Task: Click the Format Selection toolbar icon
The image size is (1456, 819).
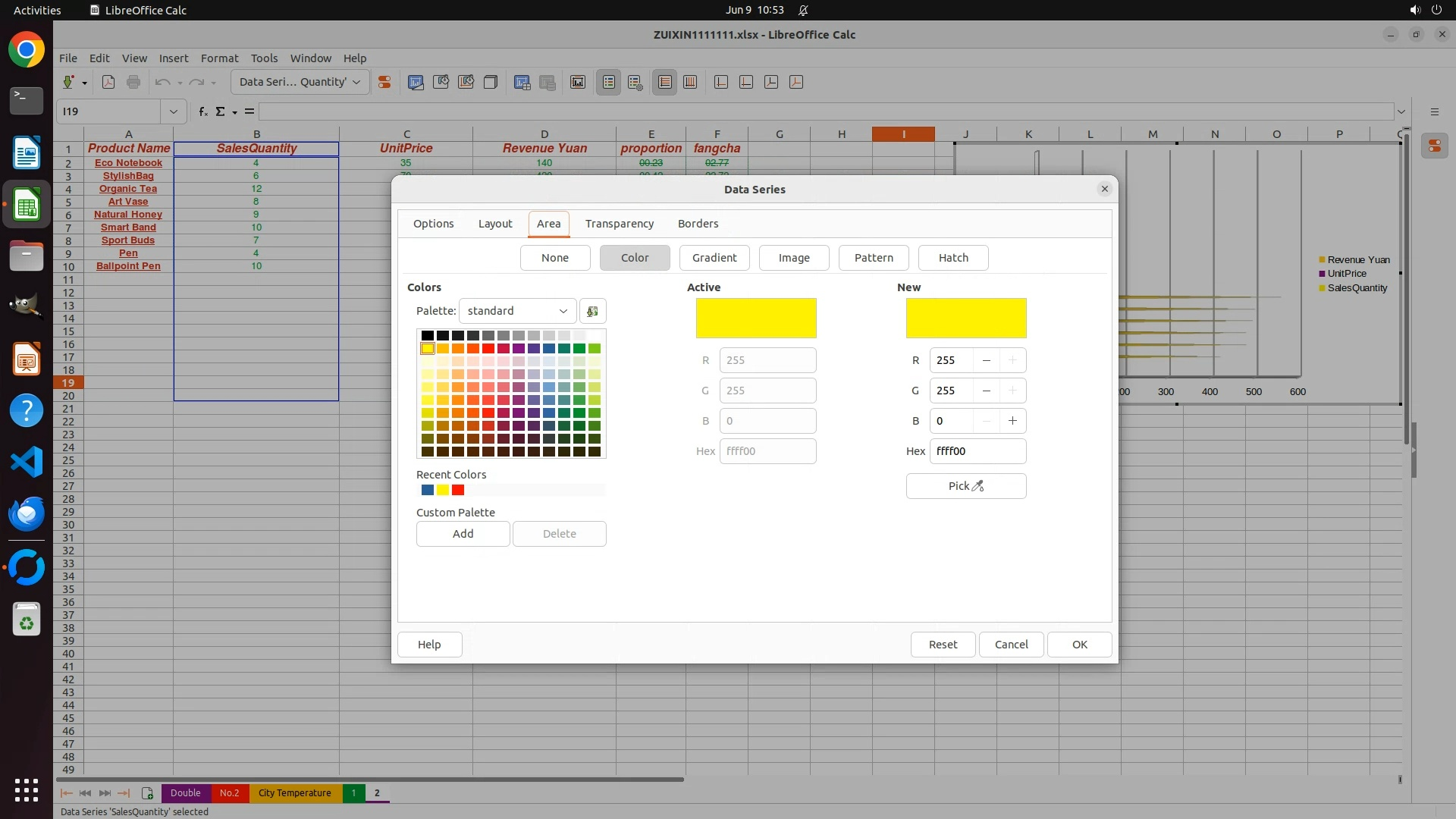Action: point(384,82)
